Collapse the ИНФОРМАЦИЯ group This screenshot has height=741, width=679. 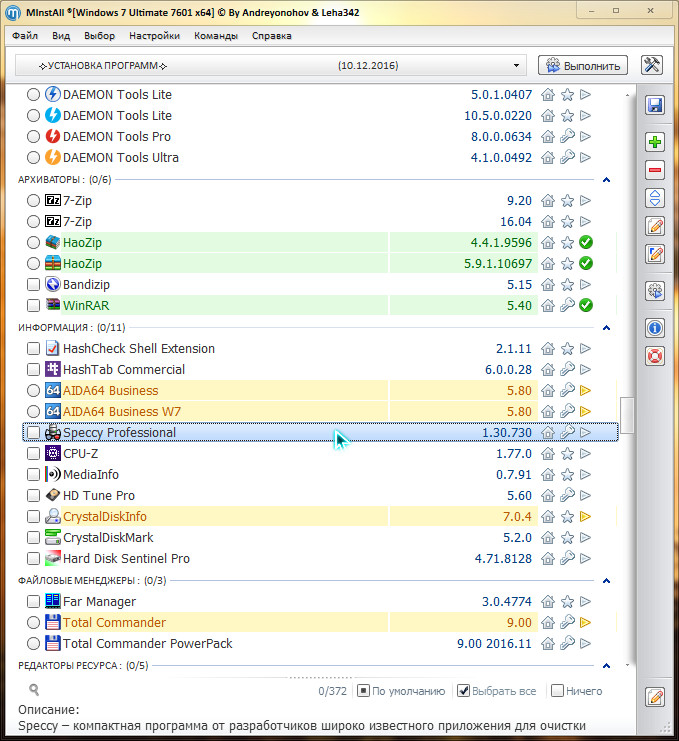(607, 327)
